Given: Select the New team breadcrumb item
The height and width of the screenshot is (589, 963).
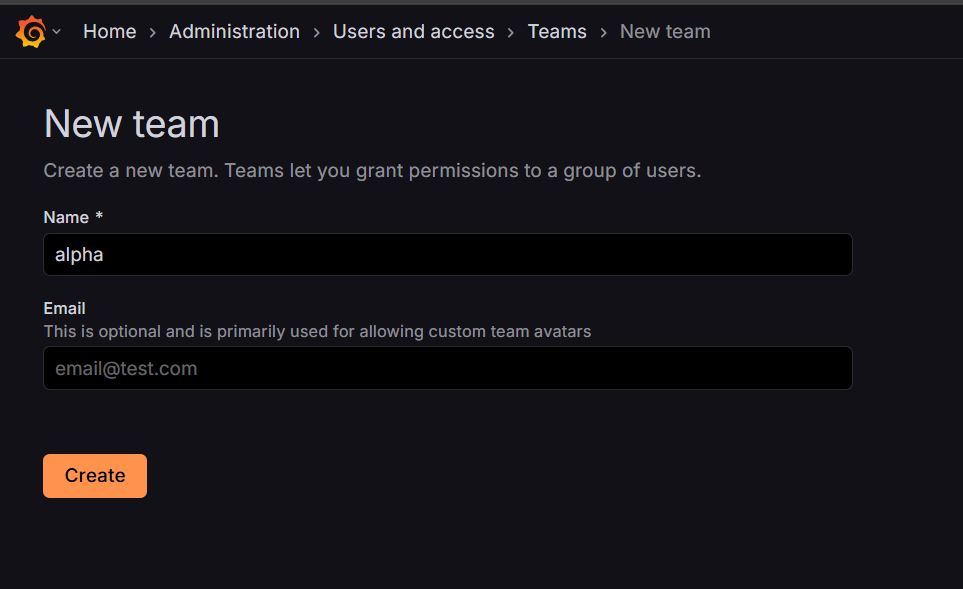Looking at the screenshot, I should point(665,31).
